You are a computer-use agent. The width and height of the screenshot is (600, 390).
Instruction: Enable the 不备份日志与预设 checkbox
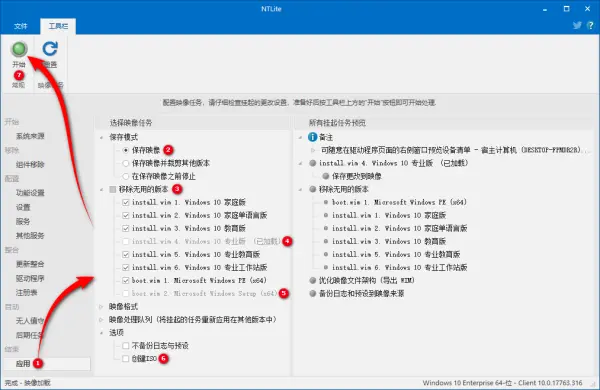pyautogui.click(x=126, y=346)
